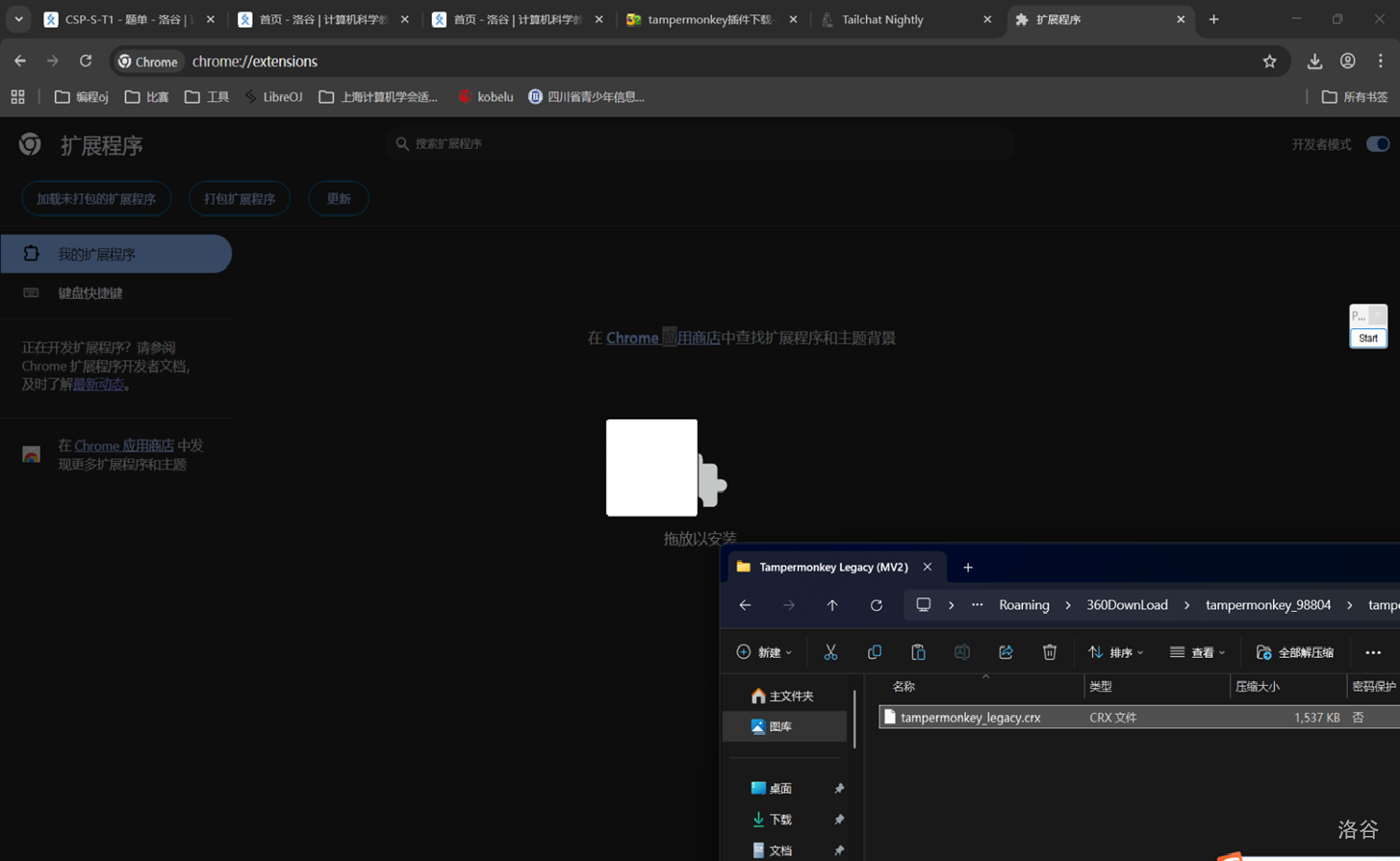Open the Chrome 应用商店 link in sidebar
1400x861 pixels.
(124, 445)
